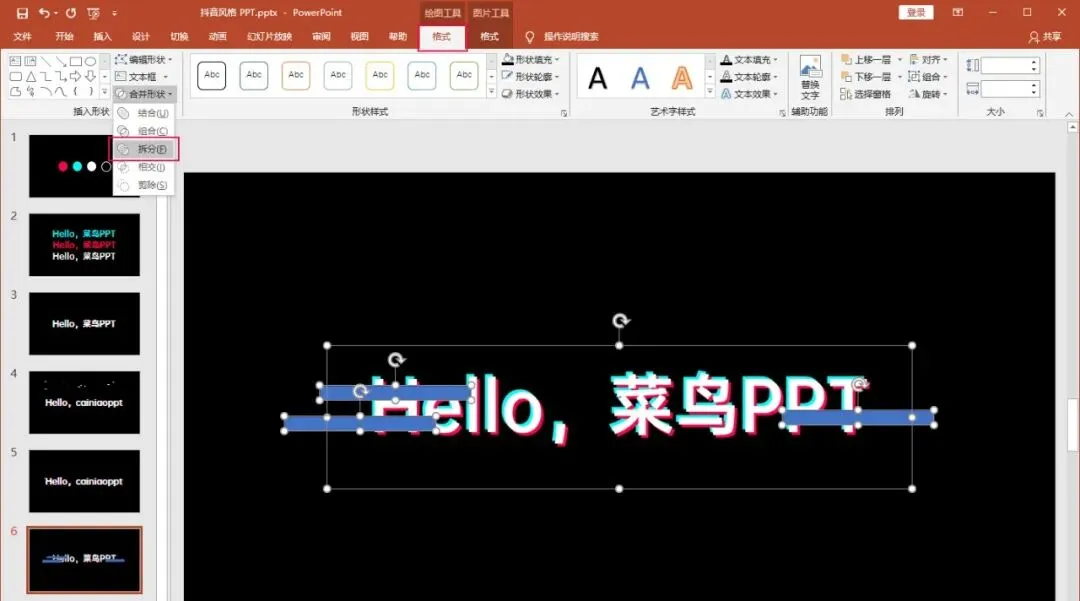The height and width of the screenshot is (601, 1080).
Task: Apply orange-outline Abc shape style
Action: click(295, 75)
